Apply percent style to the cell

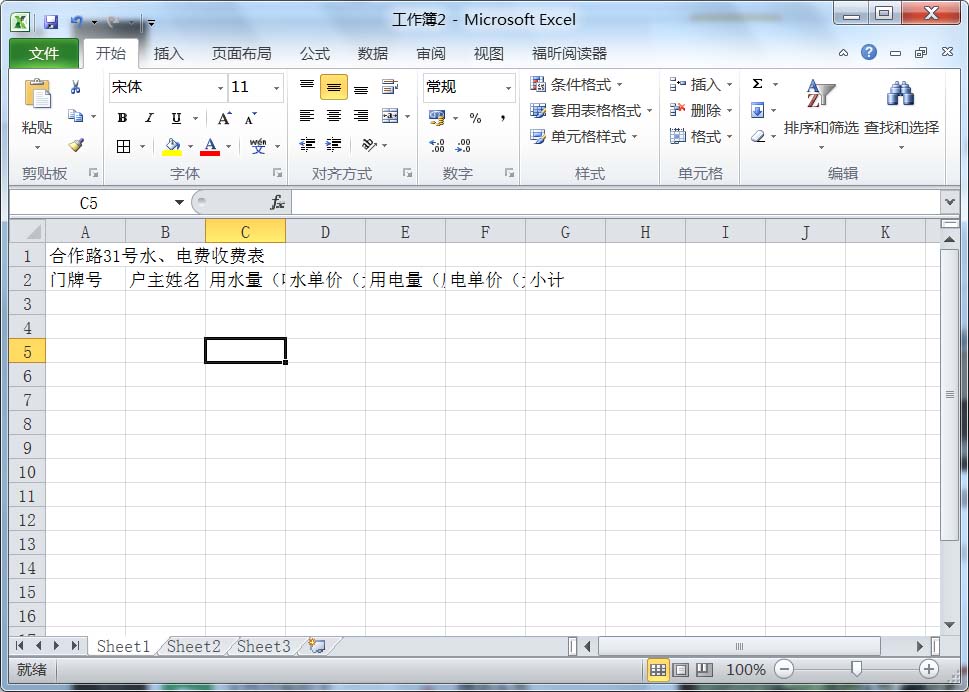tap(475, 118)
